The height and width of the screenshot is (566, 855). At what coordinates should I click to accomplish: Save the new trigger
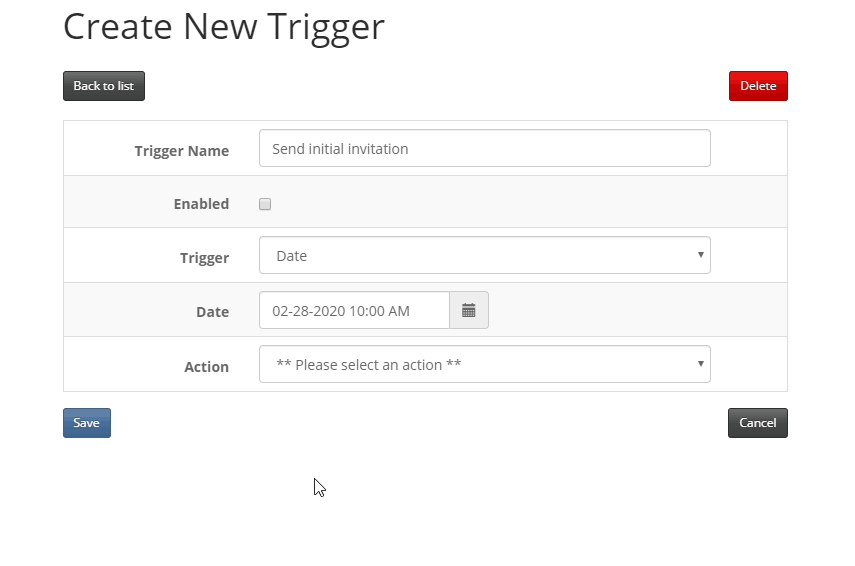pyautogui.click(x=87, y=423)
